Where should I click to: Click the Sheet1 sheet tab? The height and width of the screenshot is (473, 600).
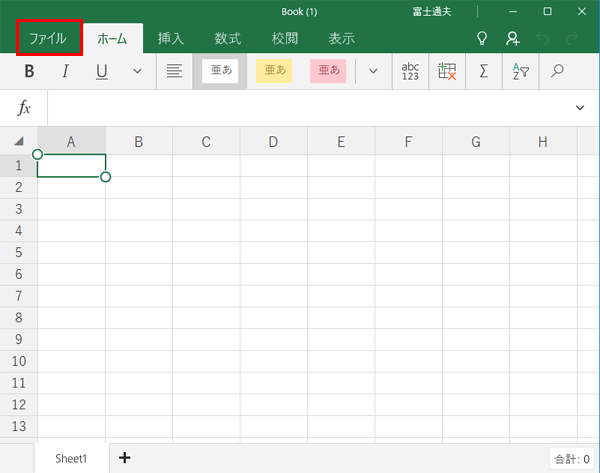pyautogui.click(x=71, y=458)
